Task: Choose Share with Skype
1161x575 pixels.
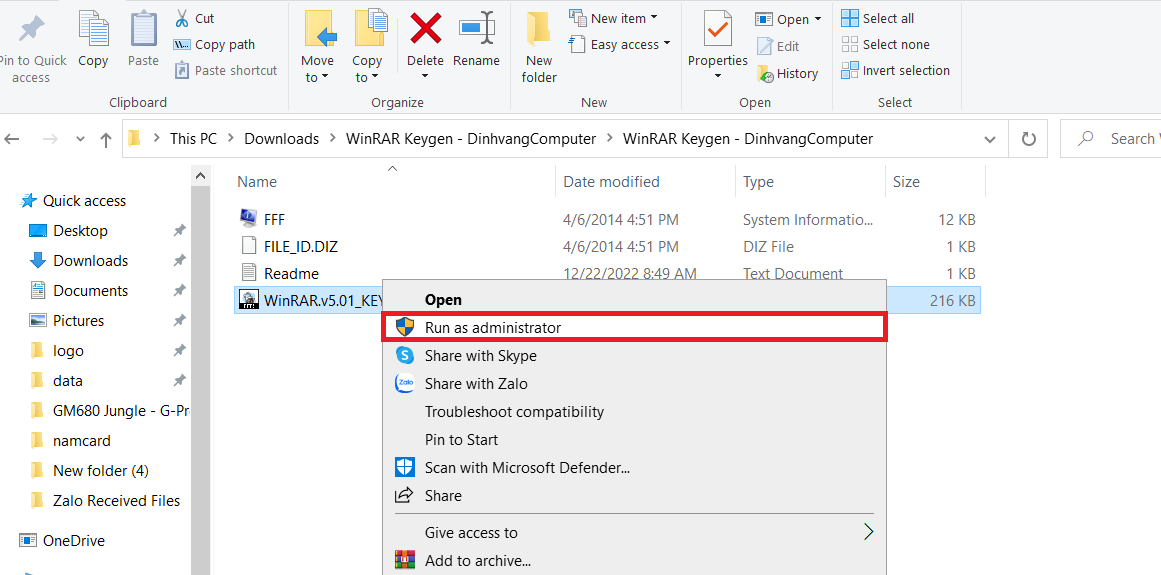Action: (635, 355)
